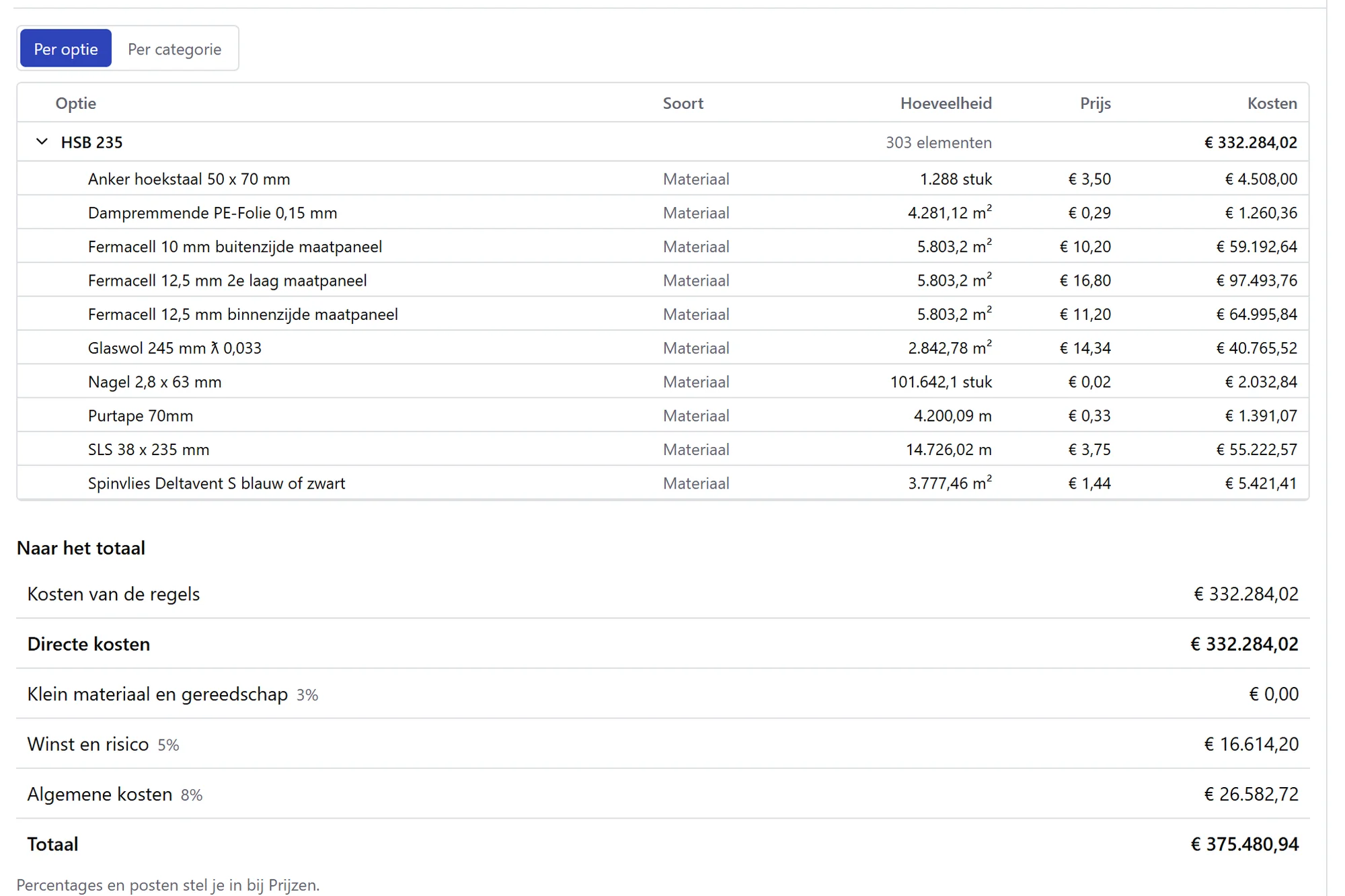Screen dimensions: 1345x896
Task: Click the 14.726,02 m quantity
Action: [x=948, y=450]
